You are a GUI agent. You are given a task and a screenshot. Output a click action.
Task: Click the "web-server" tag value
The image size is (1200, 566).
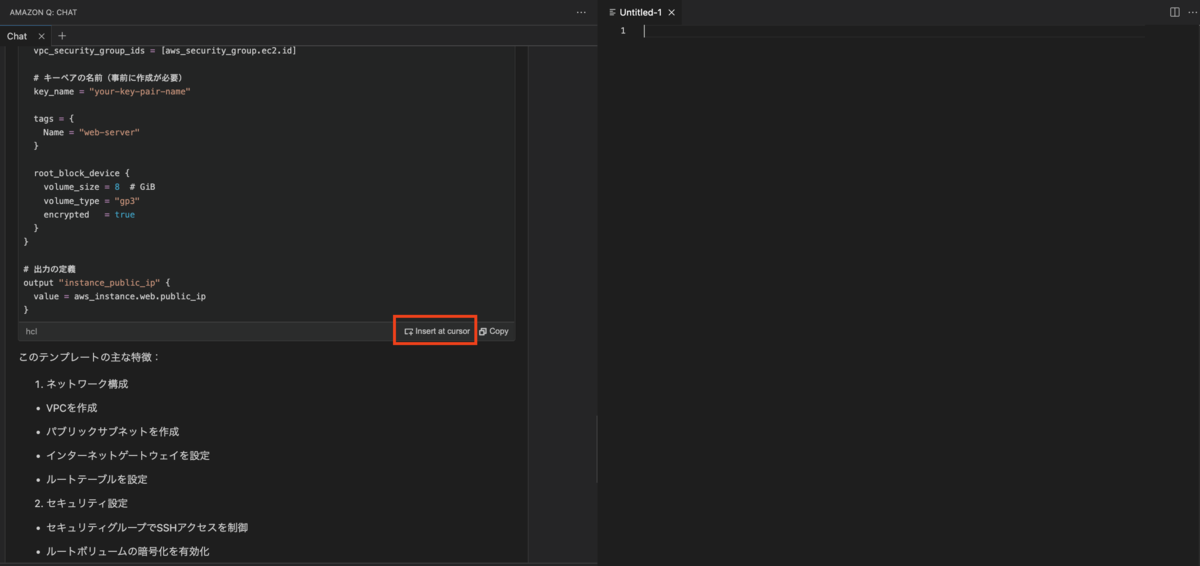point(109,132)
